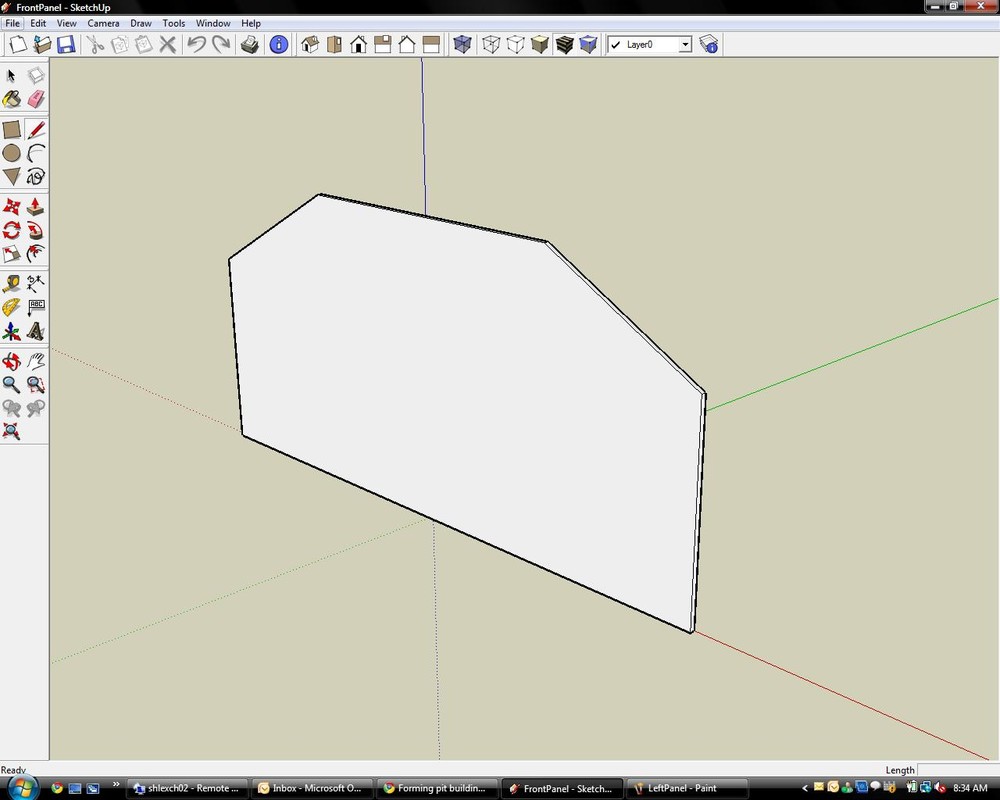Screen dimensions: 1000x800
Task: Open the Tools menu
Action: pos(173,23)
